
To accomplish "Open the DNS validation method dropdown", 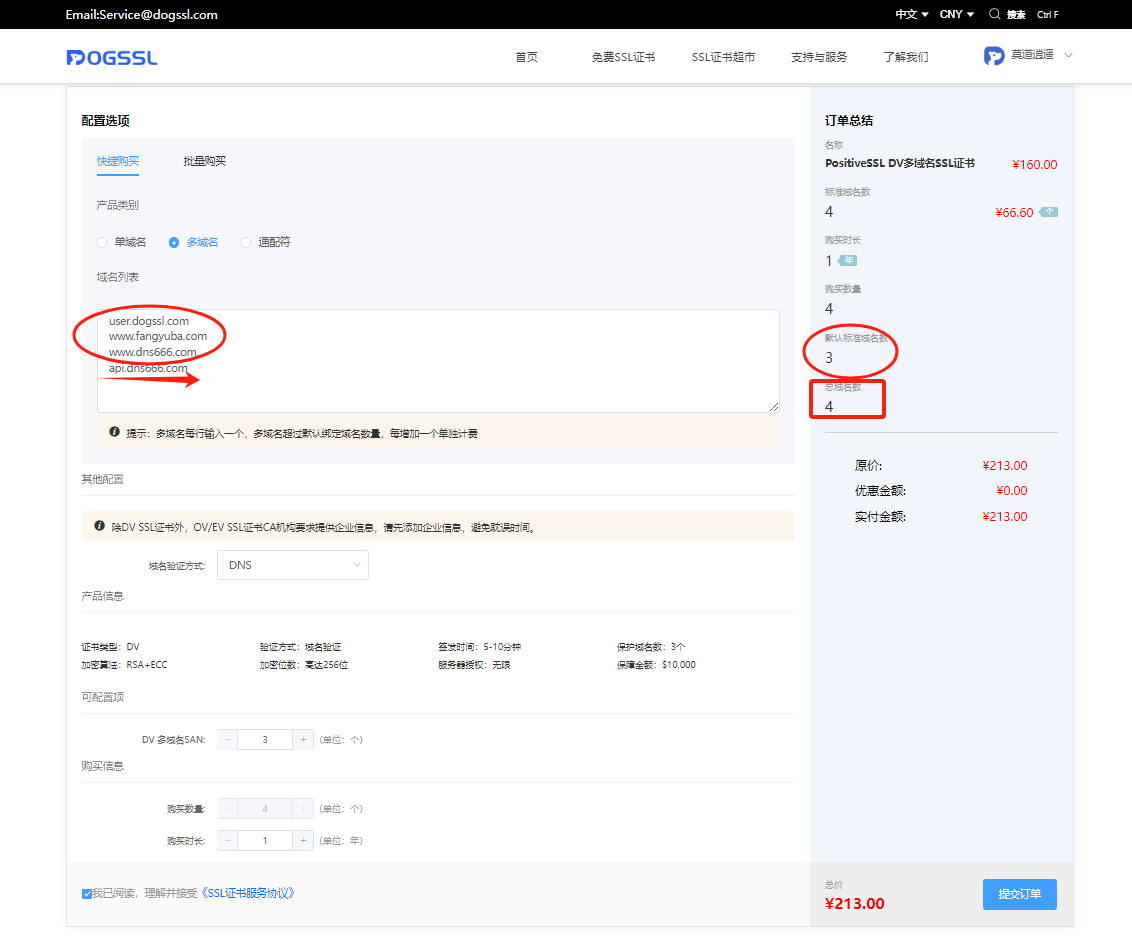I will tap(292, 565).
